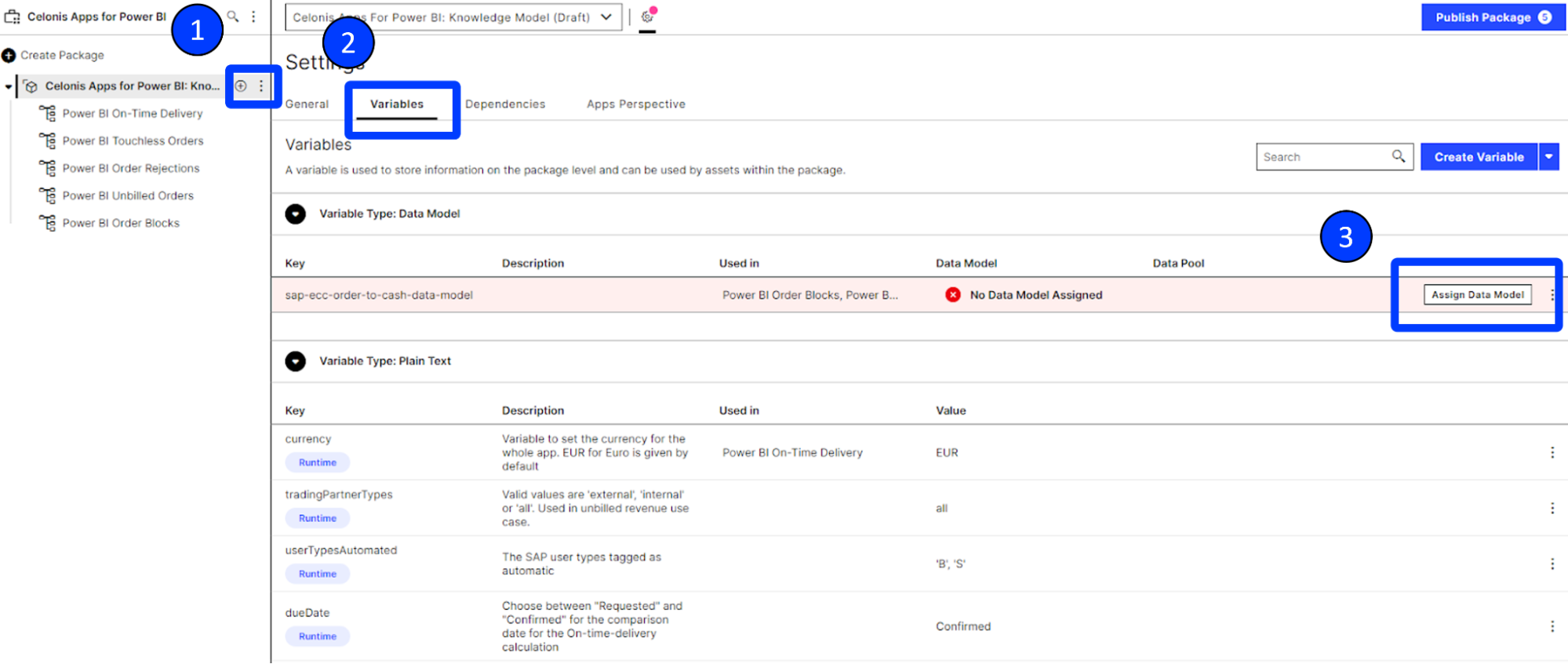1568x664 pixels.
Task: Open three-dot menu of the Celonis Apps package
Action: [x=261, y=86]
